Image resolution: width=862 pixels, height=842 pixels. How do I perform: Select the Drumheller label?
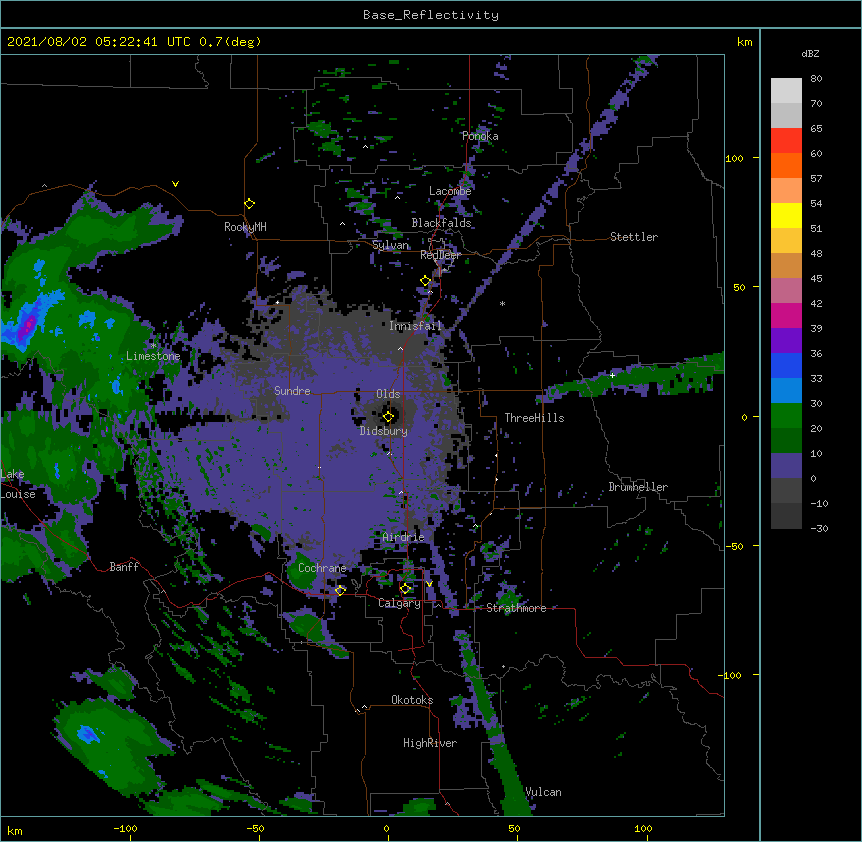coord(638,487)
